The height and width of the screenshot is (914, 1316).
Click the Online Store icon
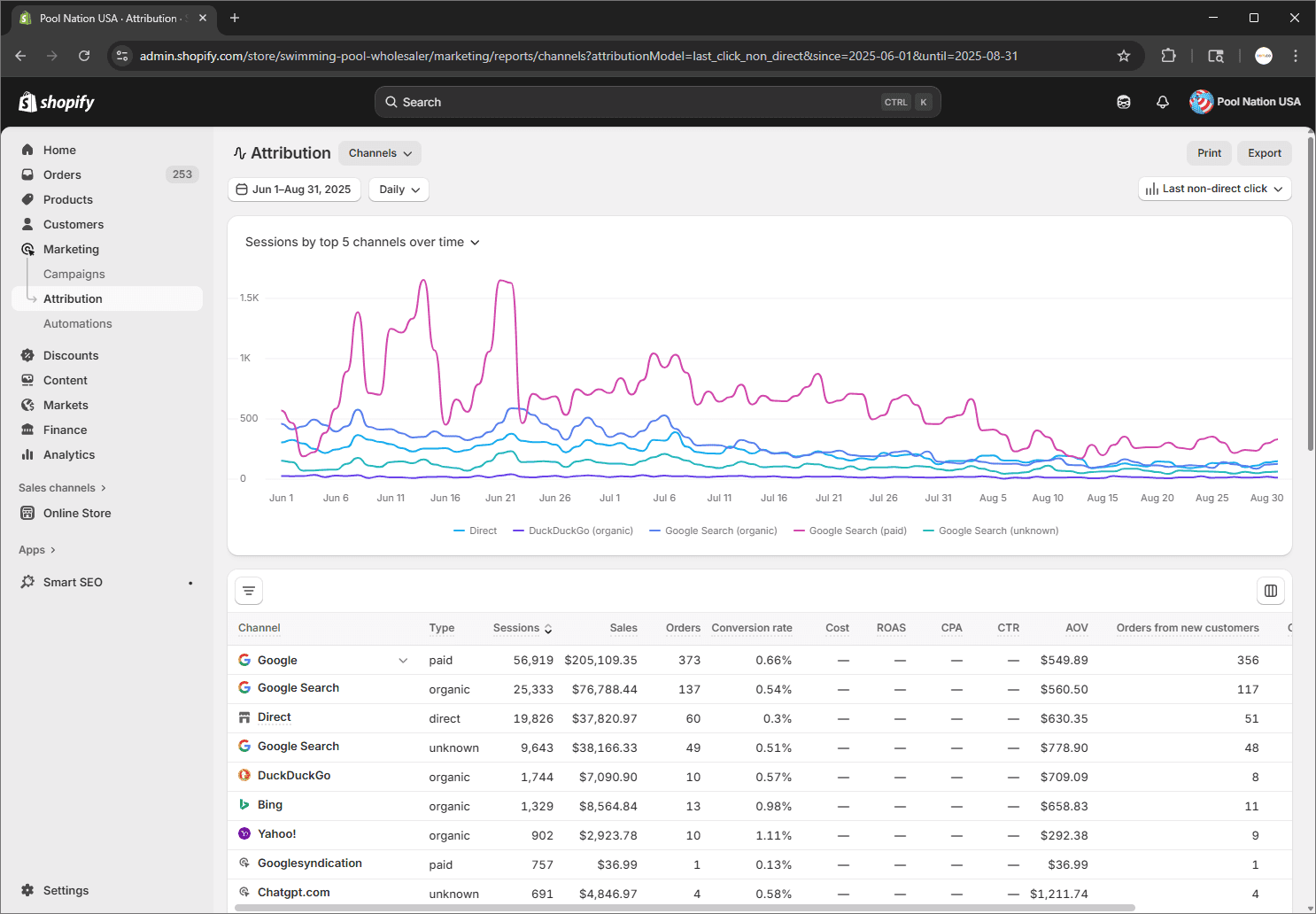[x=27, y=513]
